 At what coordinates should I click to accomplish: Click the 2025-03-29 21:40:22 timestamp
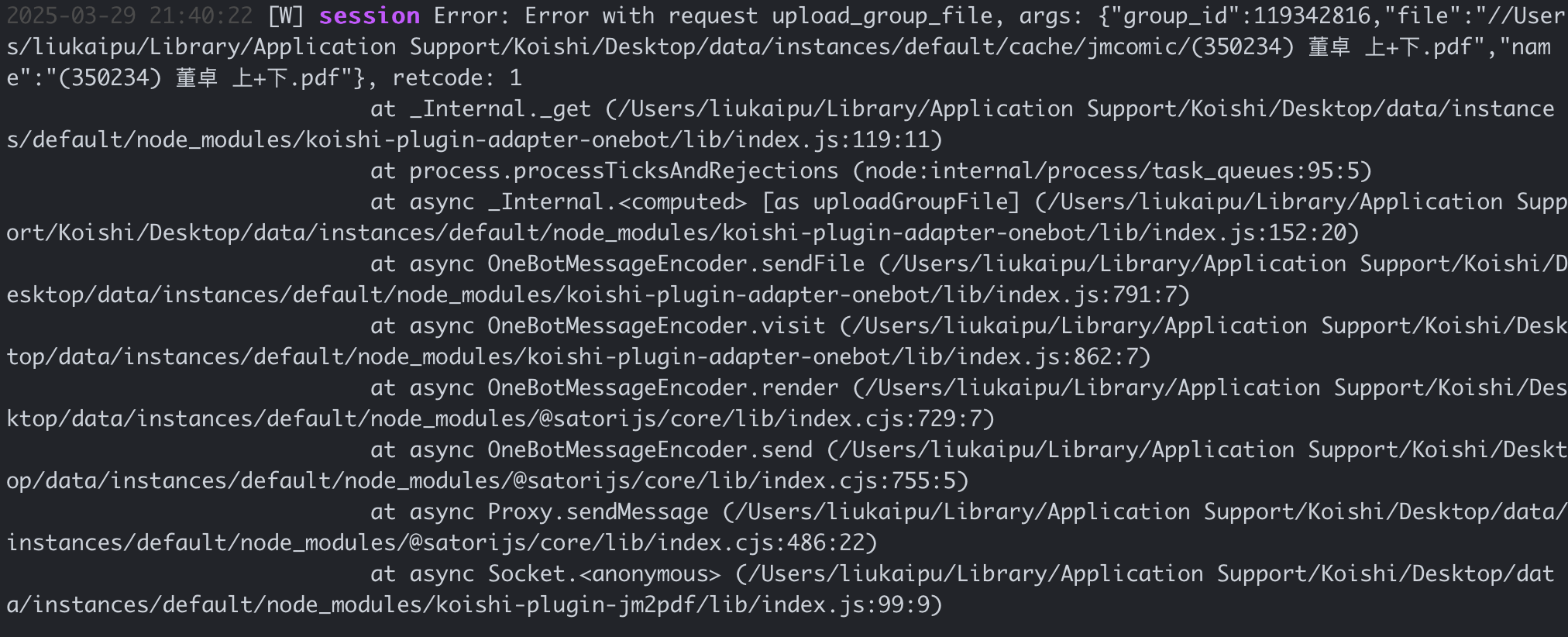click(130, 15)
